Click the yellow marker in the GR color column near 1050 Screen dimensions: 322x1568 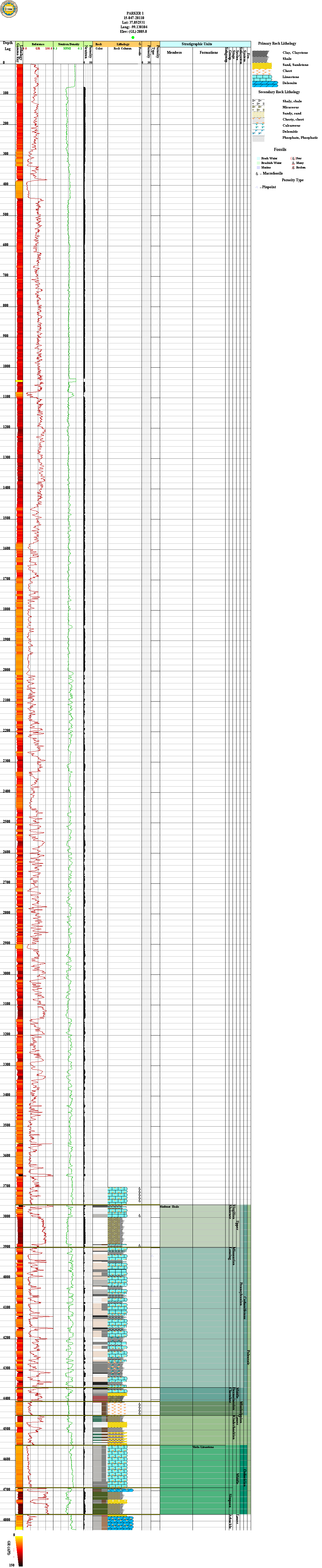pyautogui.click(x=19, y=381)
